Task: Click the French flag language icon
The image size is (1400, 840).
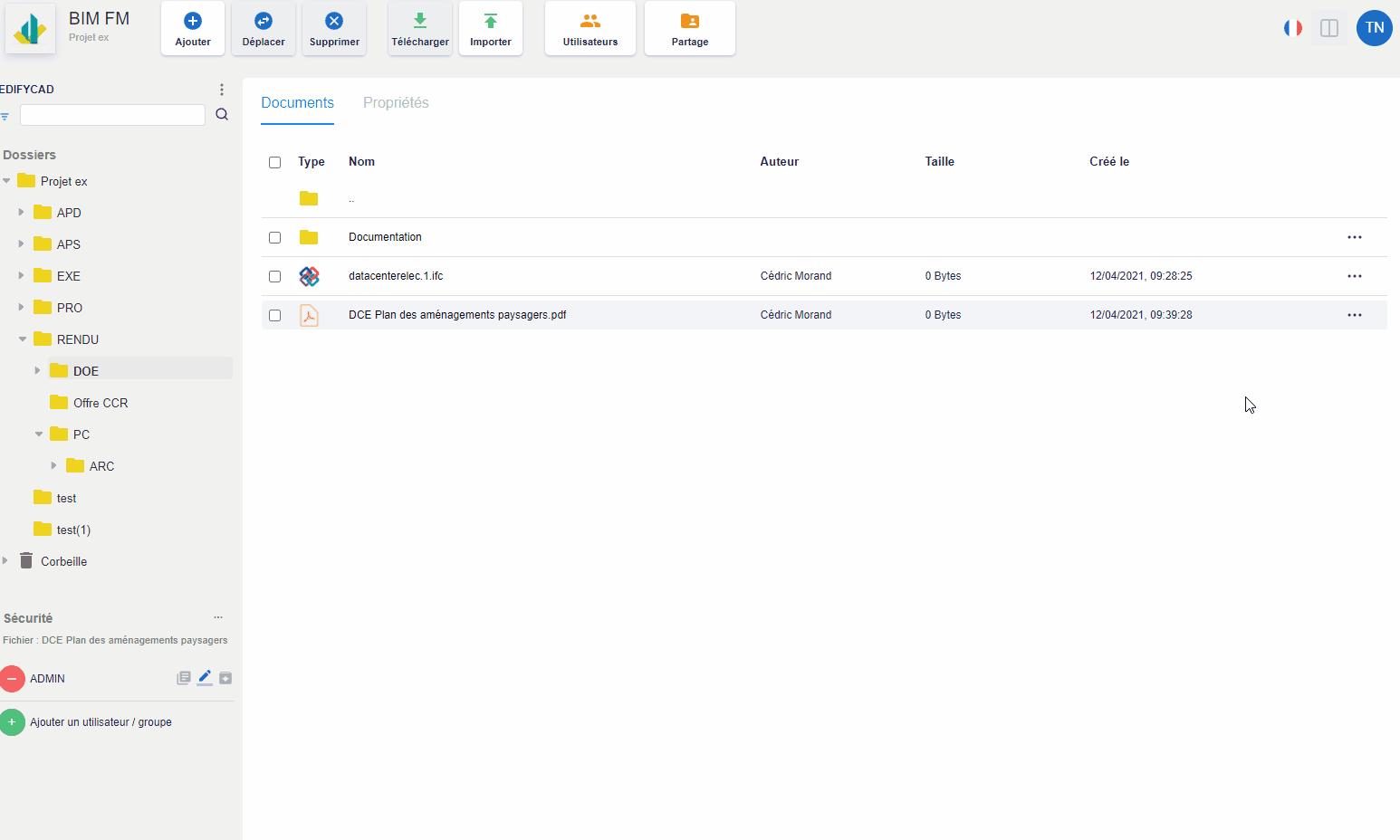Action: 1293,28
